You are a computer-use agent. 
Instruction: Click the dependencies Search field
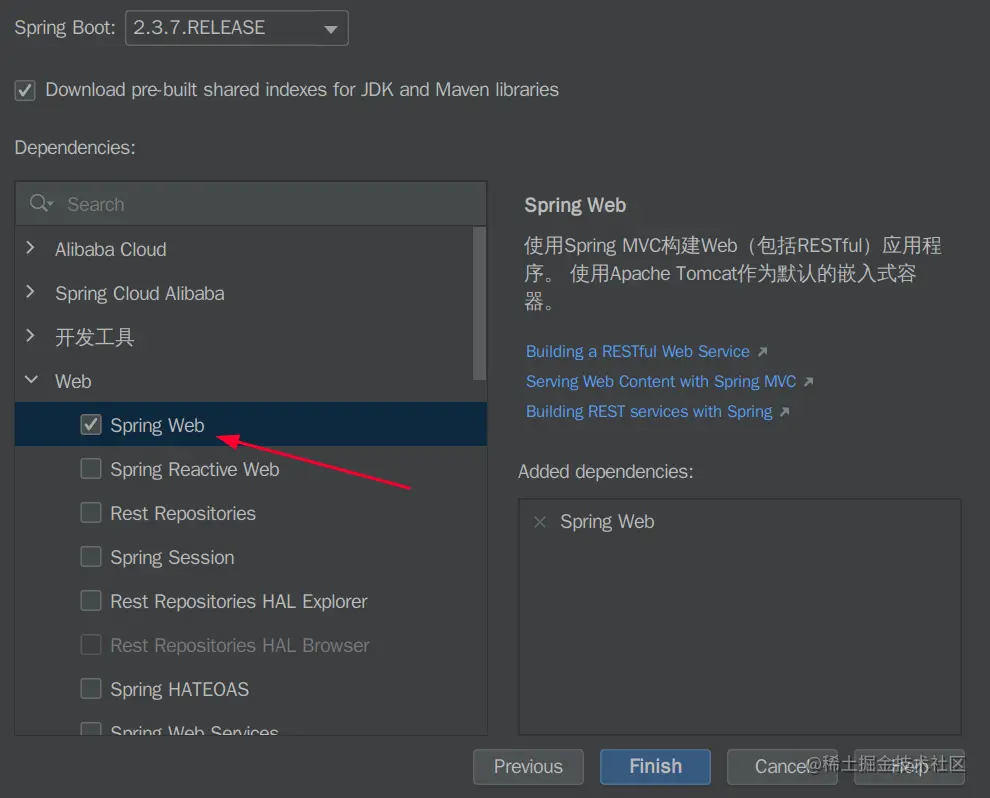point(251,204)
